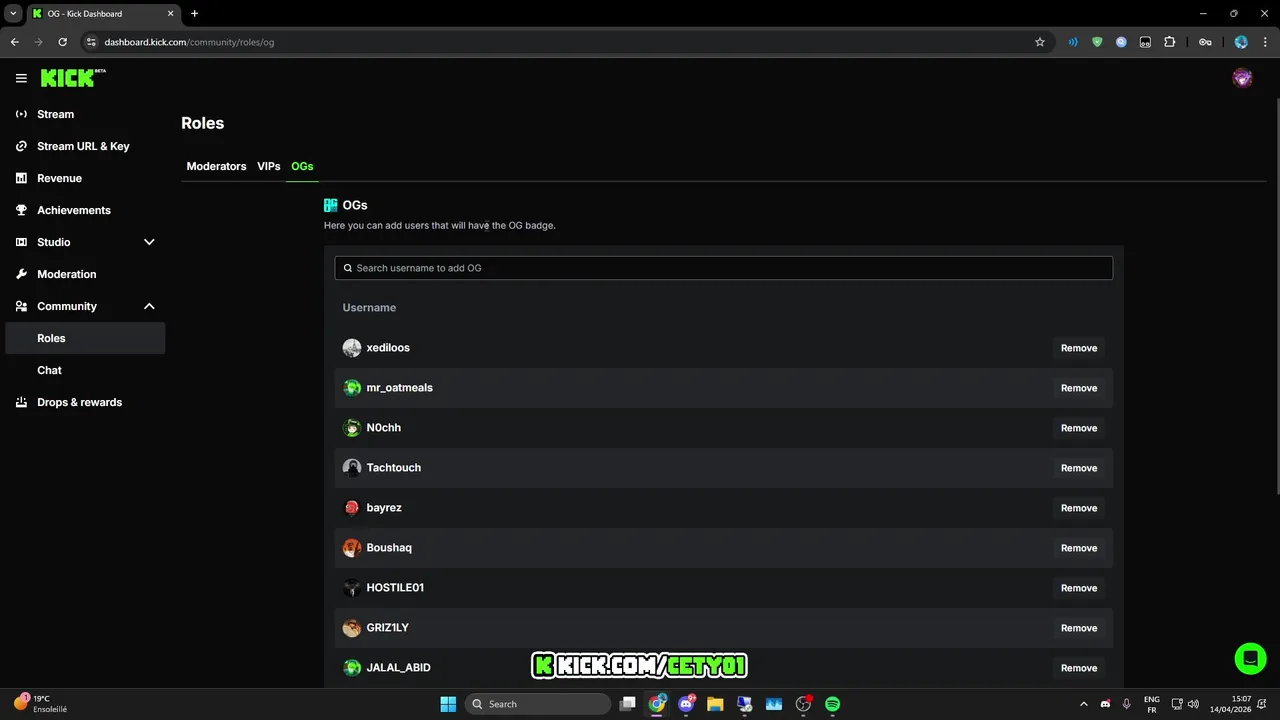Click the Username column header
Viewport: 1280px width, 720px height.
[x=369, y=308]
